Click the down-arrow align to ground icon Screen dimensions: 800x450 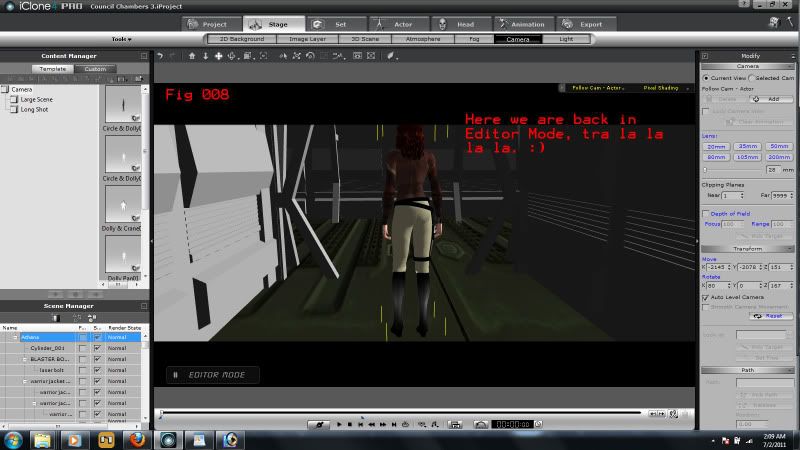[x=206, y=56]
